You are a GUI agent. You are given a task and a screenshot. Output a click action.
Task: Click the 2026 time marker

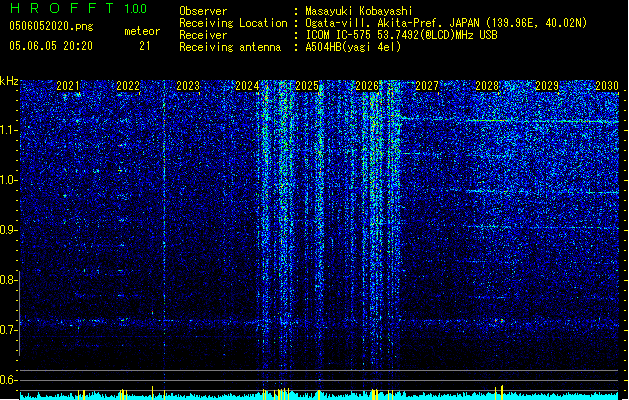367,86
